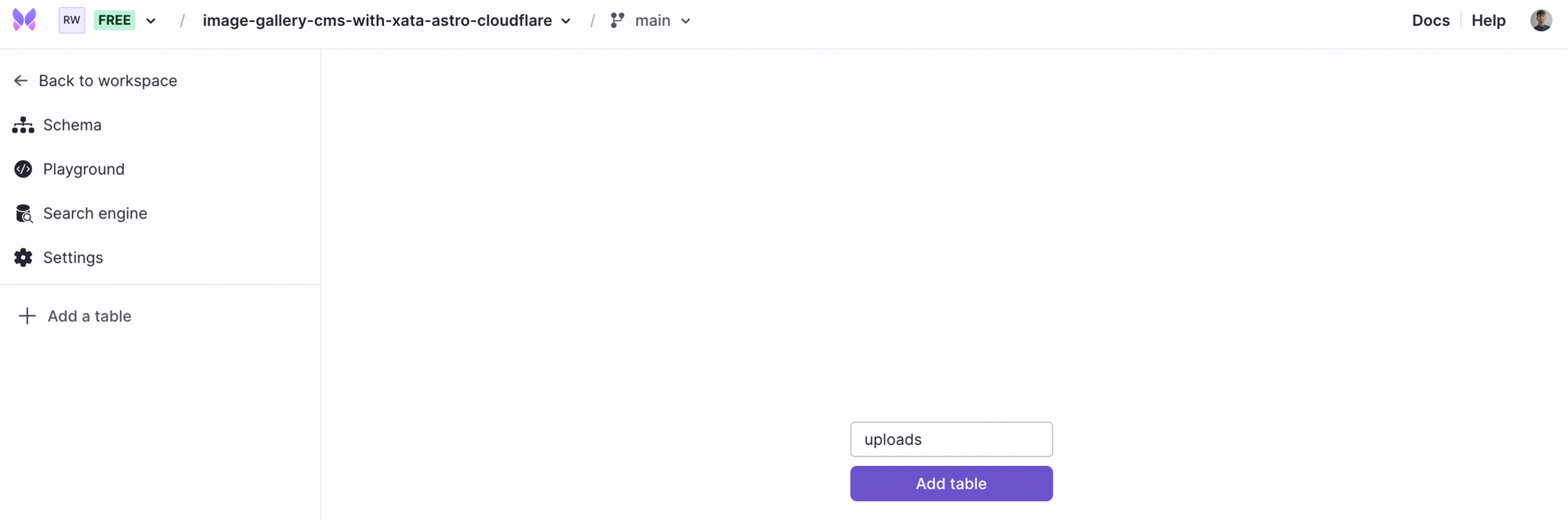Image resolution: width=1568 pixels, height=520 pixels.
Task: Expand the main branch dropdown chevron
Action: tap(686, 21)
